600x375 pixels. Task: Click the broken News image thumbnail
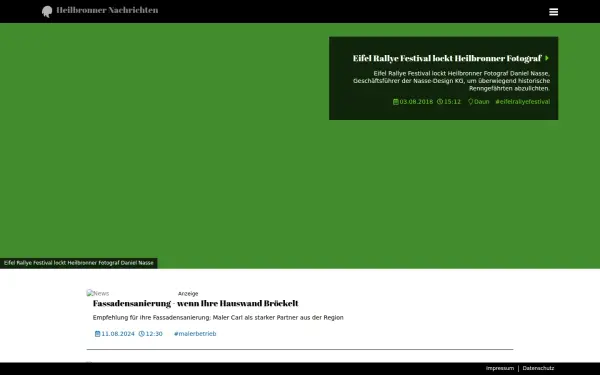98,293
